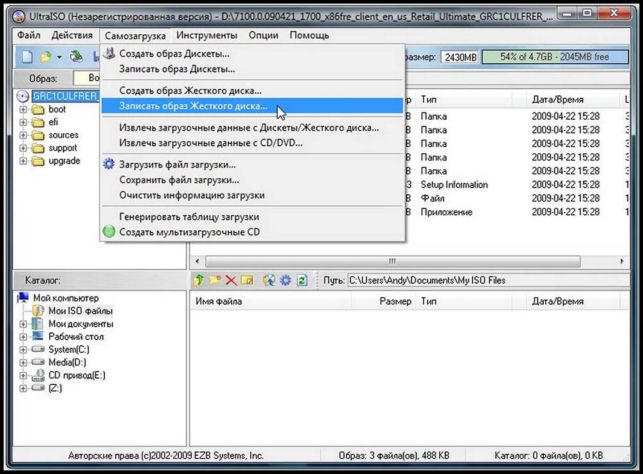Choose Создать образ Жесткого диска
643x474 pixels.
click(252, 90)
